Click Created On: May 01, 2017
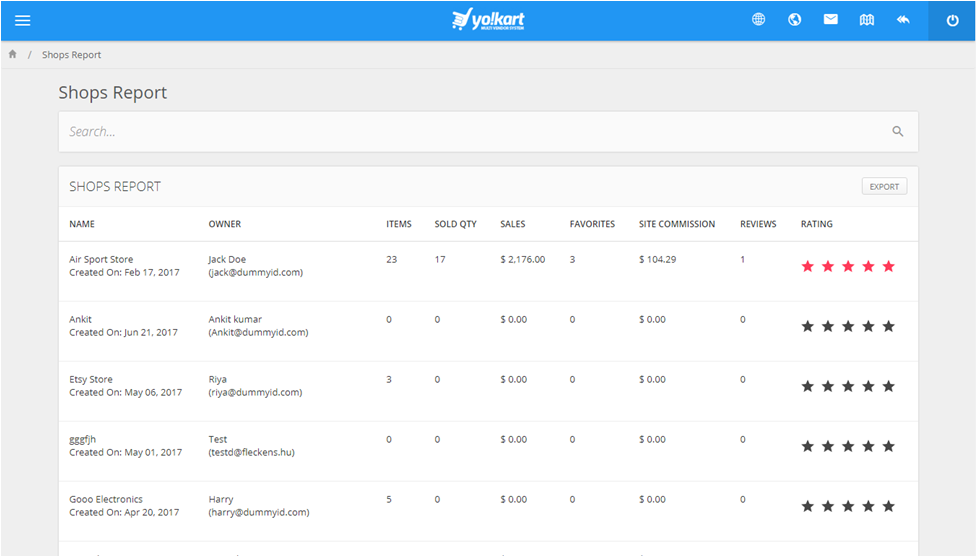This screenshot has height=557, width=977. (125, 452)
